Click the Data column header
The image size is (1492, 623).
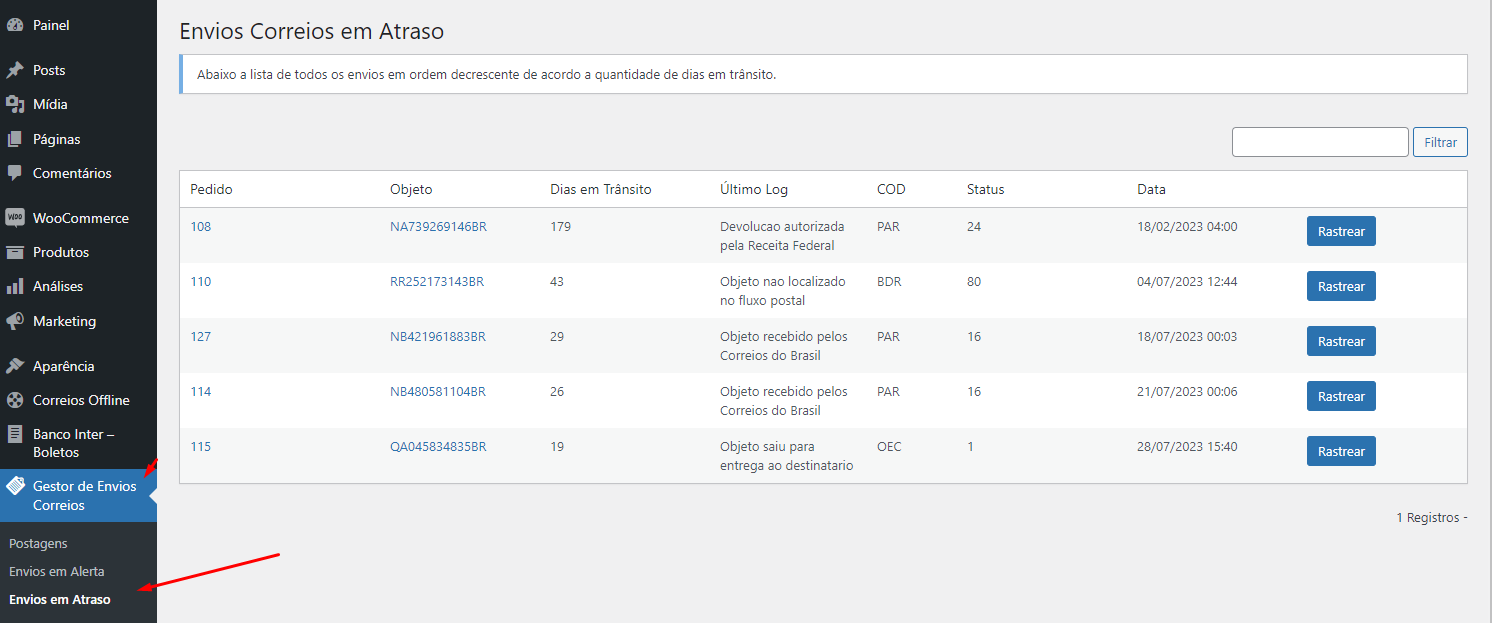[x=1151, y=189]
